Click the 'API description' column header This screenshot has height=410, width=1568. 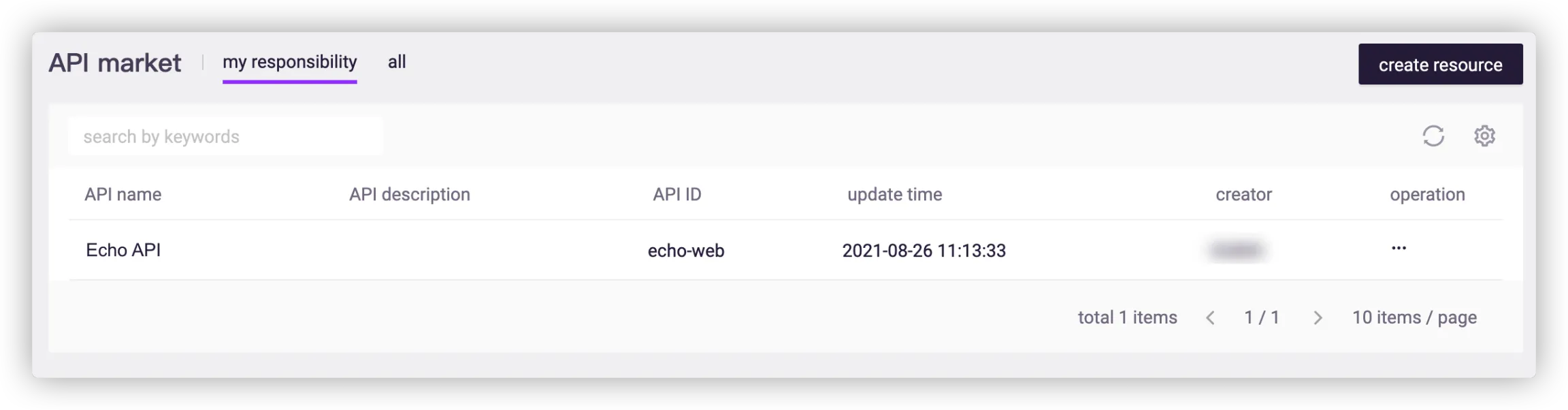coord(409,195)
